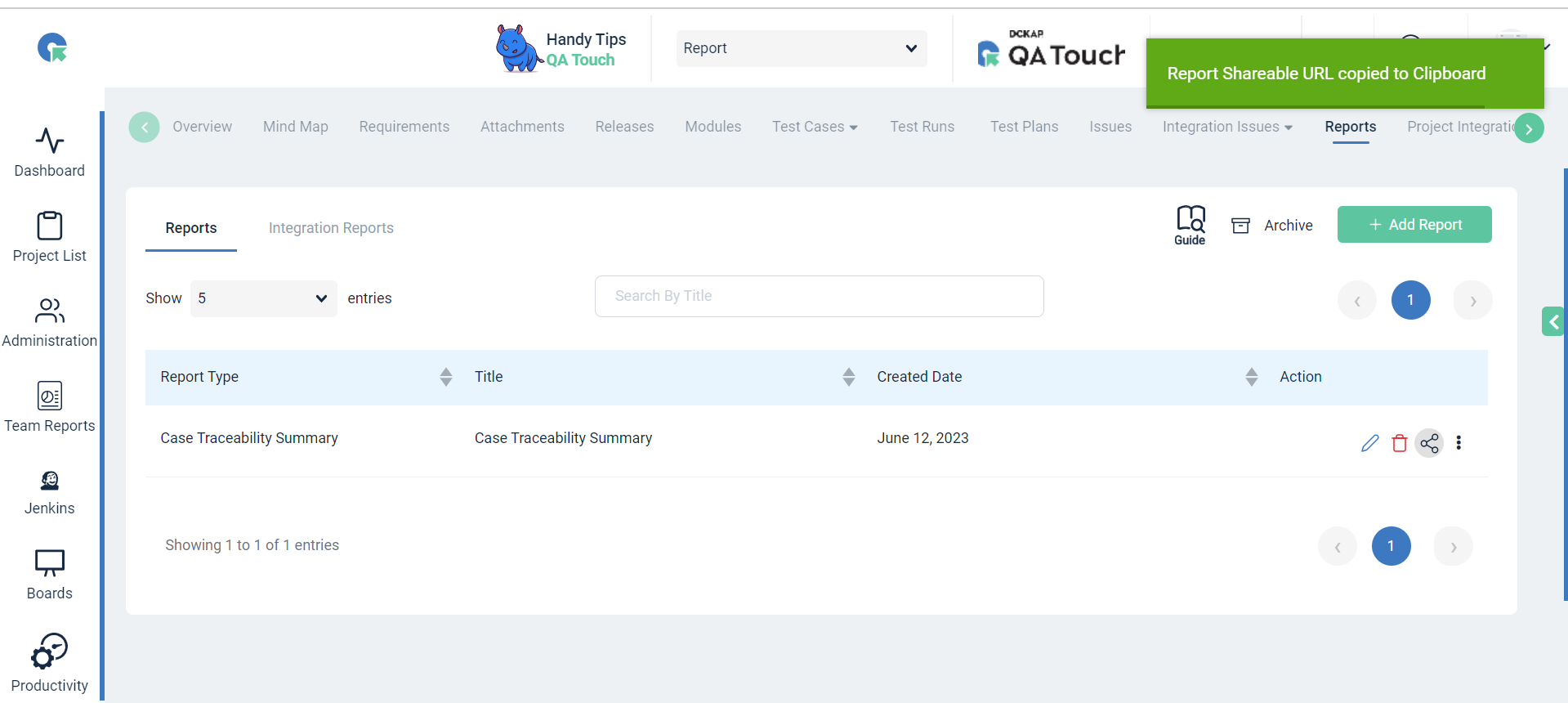Image resolution: width=1568 pixels, height=703 pixels.
Task: Select the Reports sub-tab in panel
Action: tap(191, 228)
